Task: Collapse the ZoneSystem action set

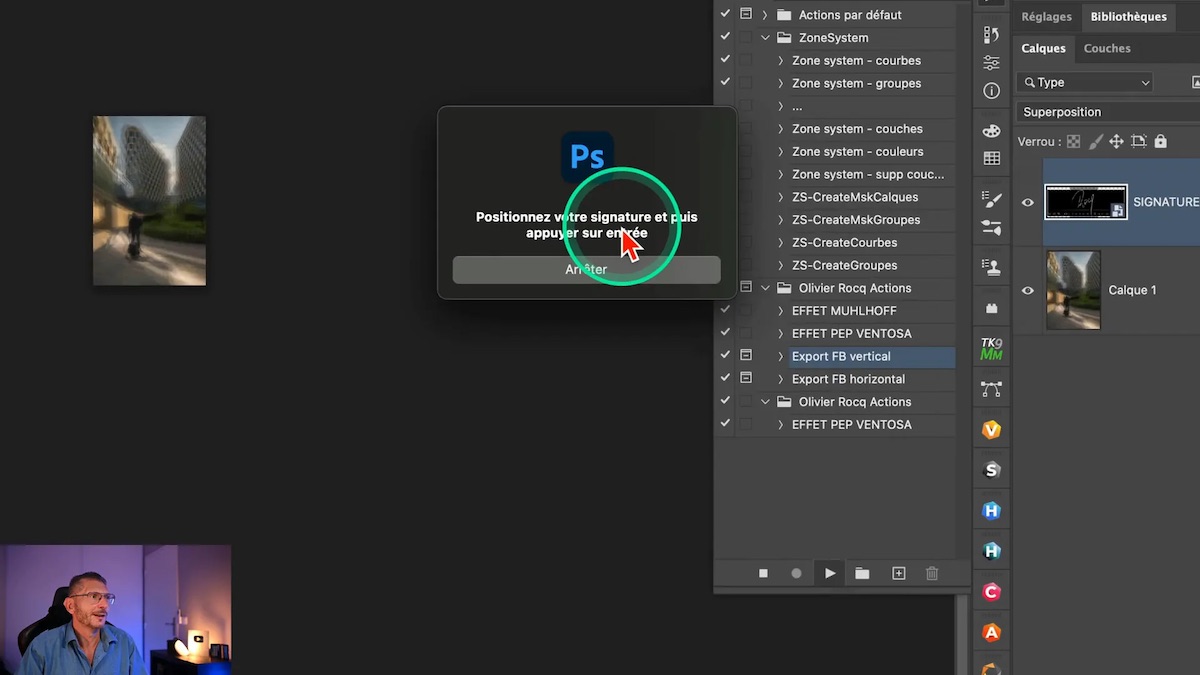Action: point(765,38)
